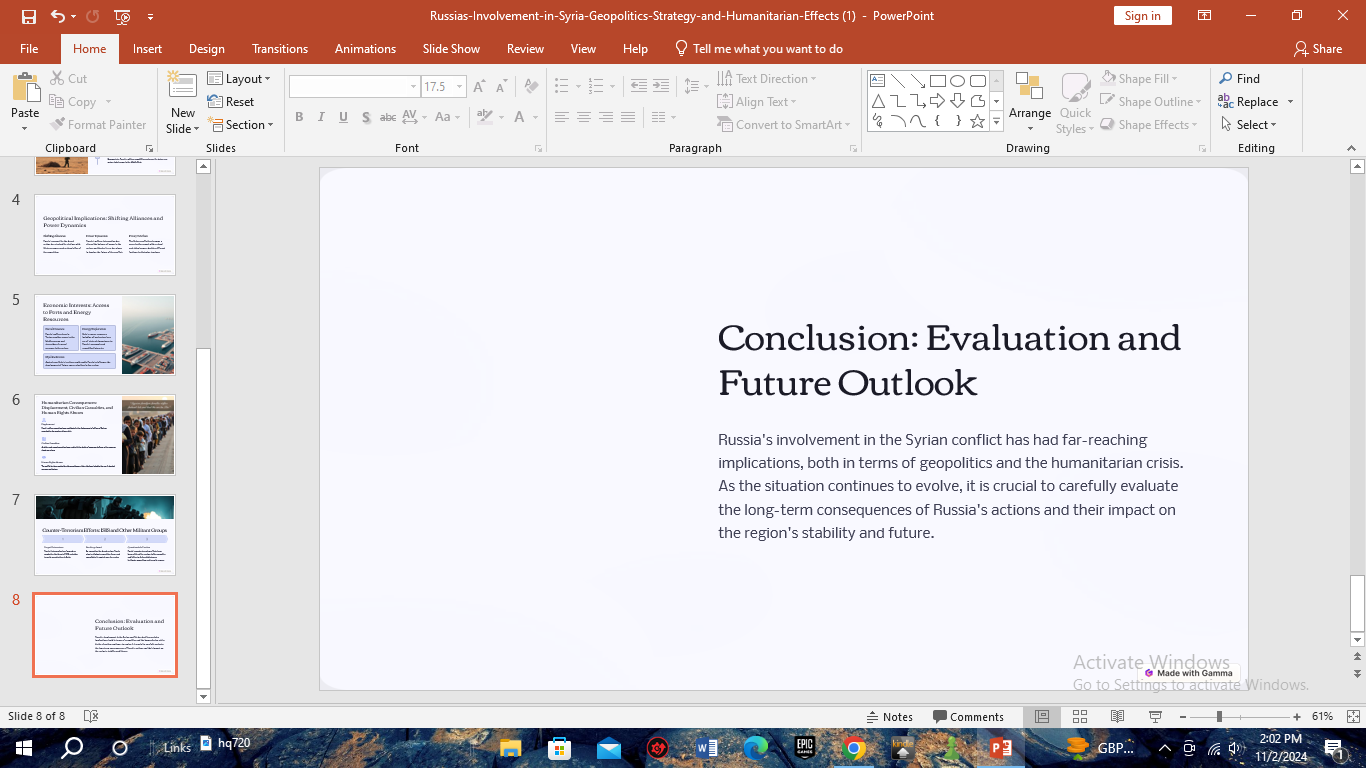Center the paragraph text
This screenshot has width=1366, height=768.
[584, 117]
